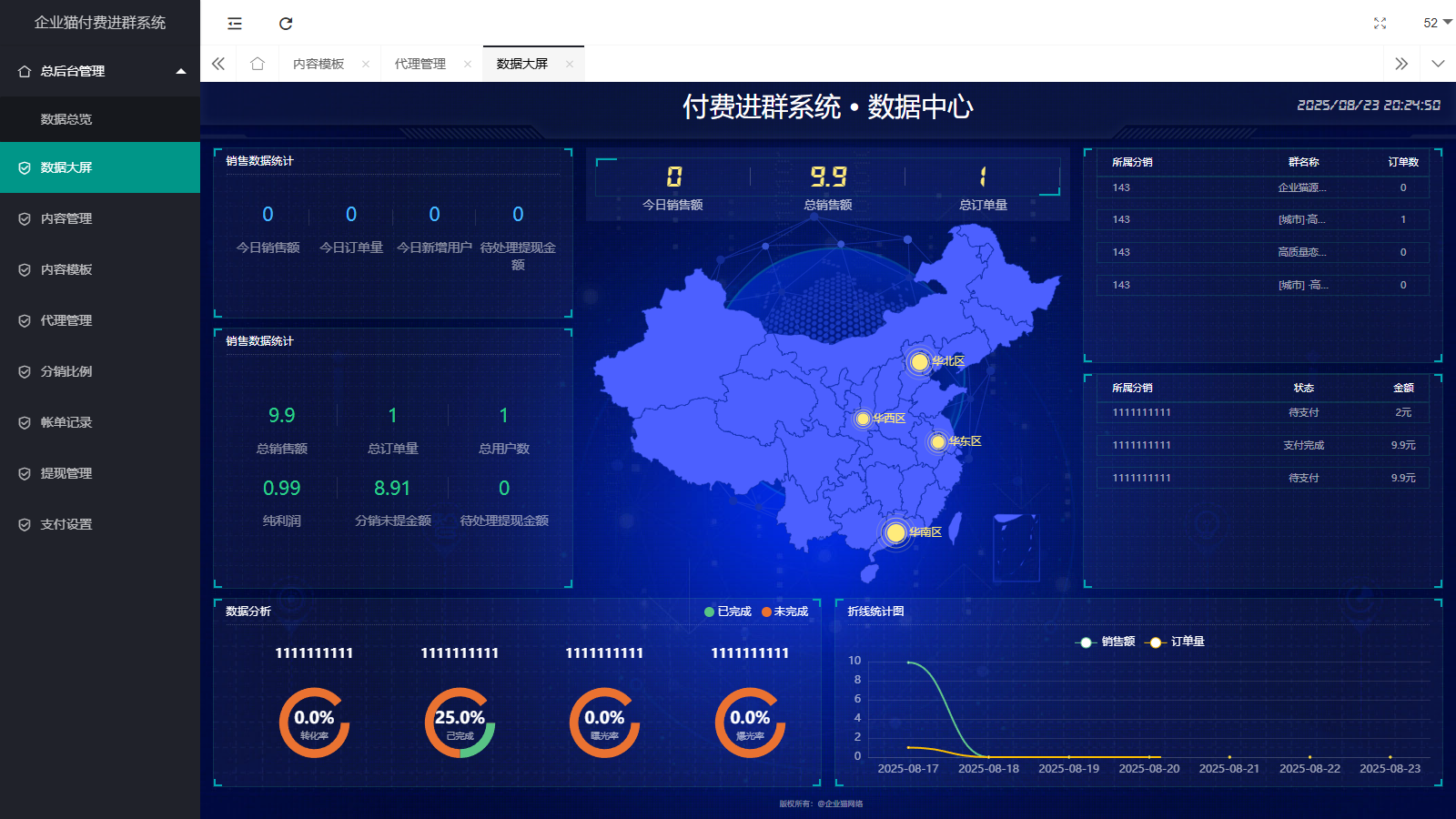Screen dimensions: 1456x819
Task: Enter fullscreen using the expand icon top right
Action: (1380, 24)
